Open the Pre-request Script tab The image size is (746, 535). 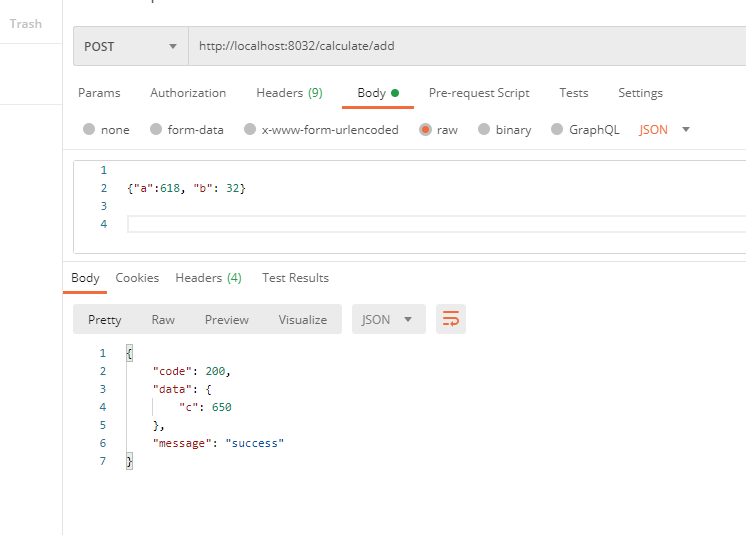(479, 93)
